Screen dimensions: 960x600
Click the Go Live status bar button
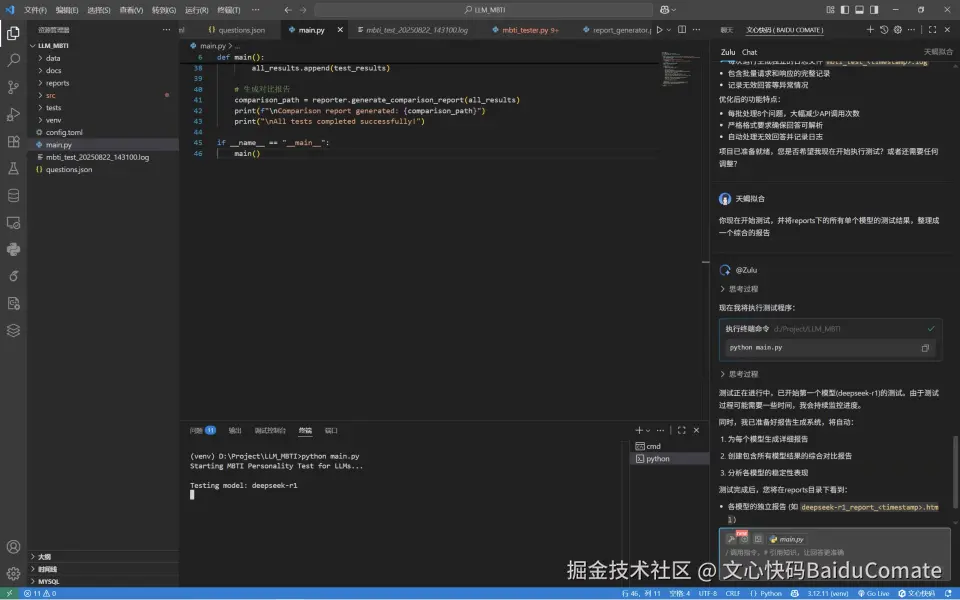tap(873, 593)
